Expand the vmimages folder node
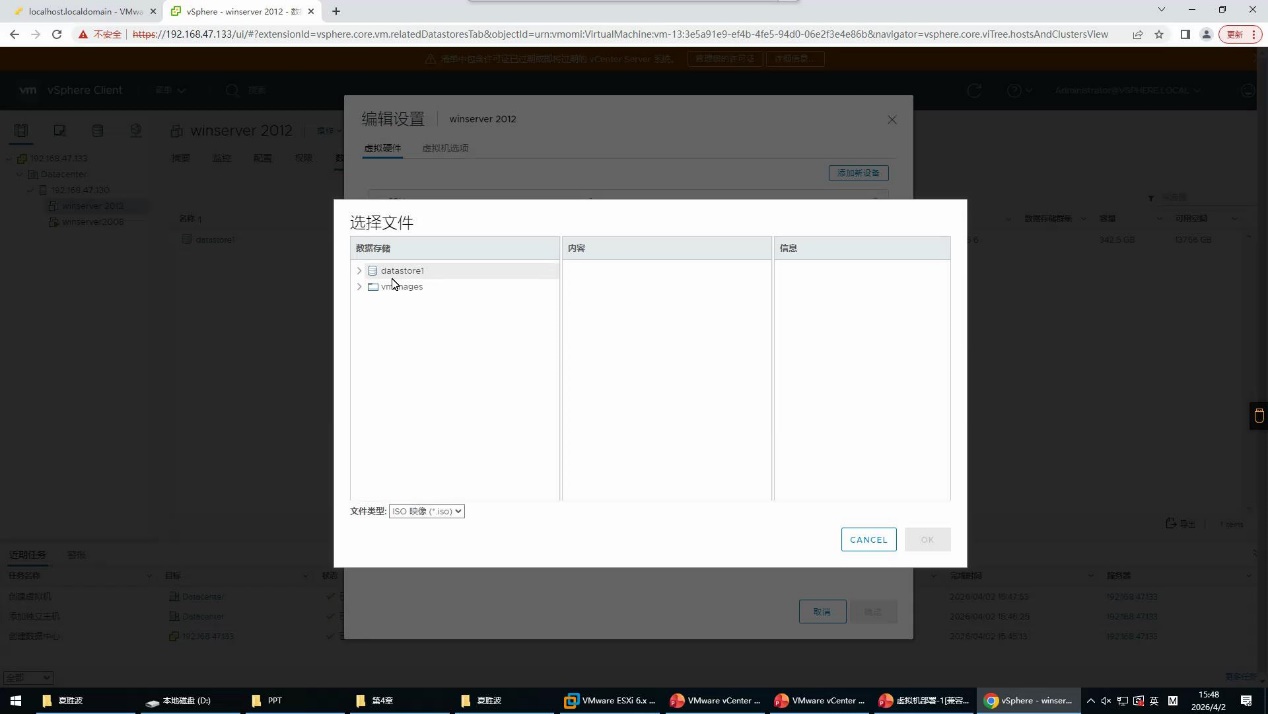This screenshot has width=1268, height=714. click(359, 287)
